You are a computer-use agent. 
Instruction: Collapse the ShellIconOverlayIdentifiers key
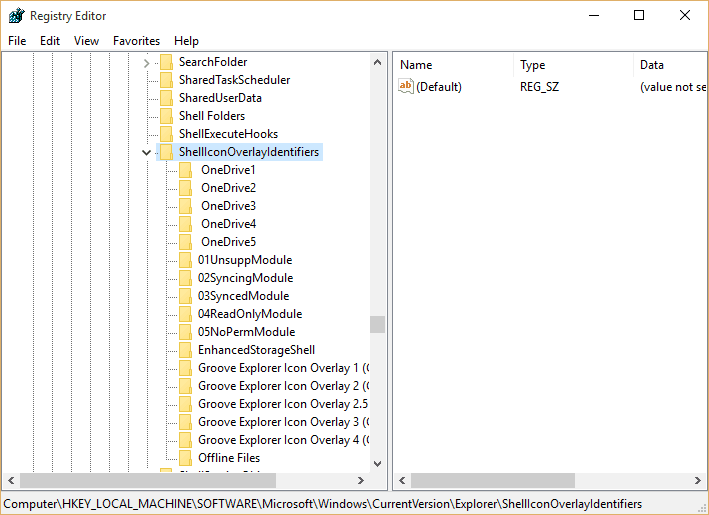tap(147, 152)
